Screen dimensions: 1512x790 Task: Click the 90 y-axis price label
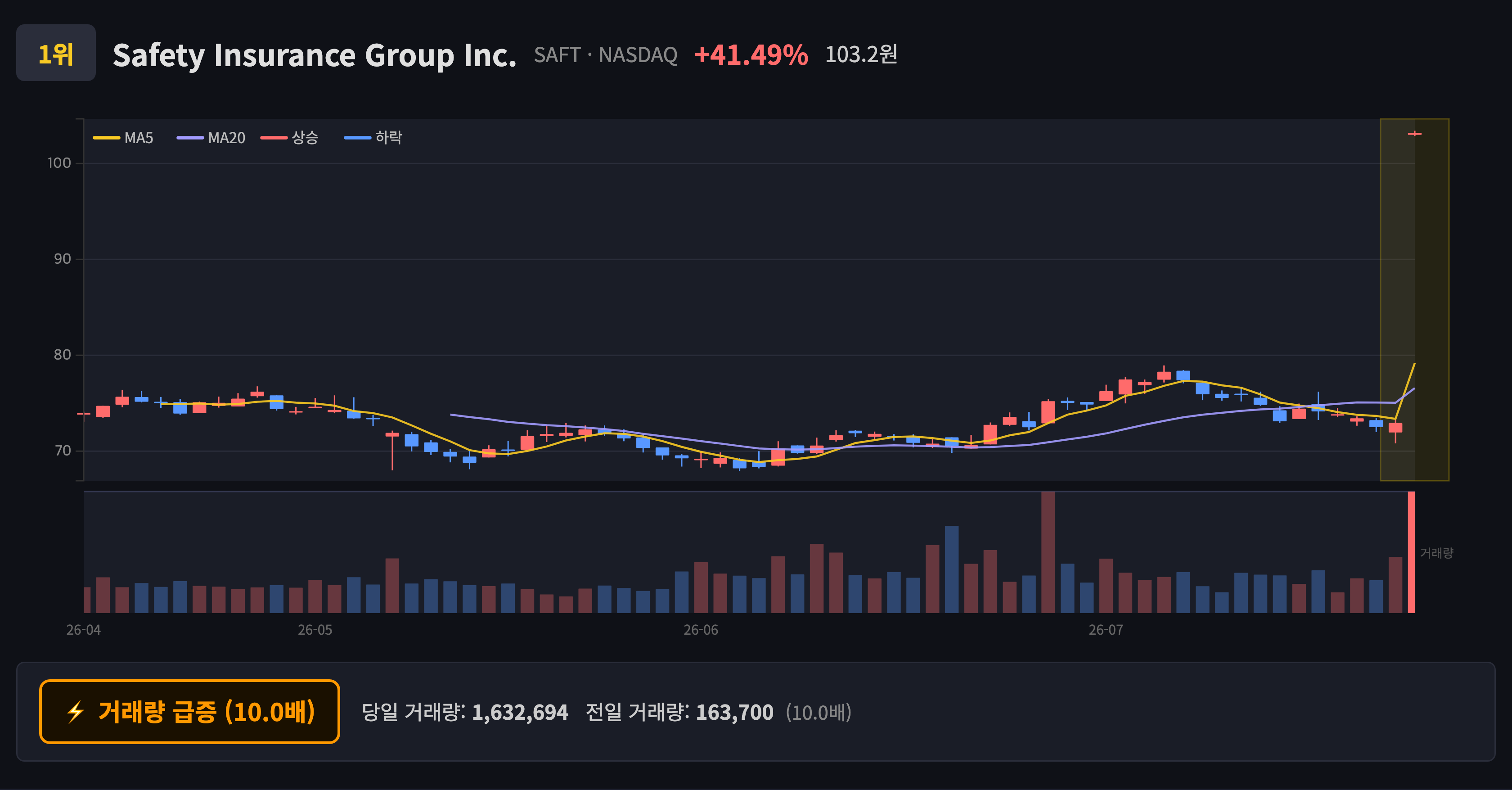click(x=62, y=259)
